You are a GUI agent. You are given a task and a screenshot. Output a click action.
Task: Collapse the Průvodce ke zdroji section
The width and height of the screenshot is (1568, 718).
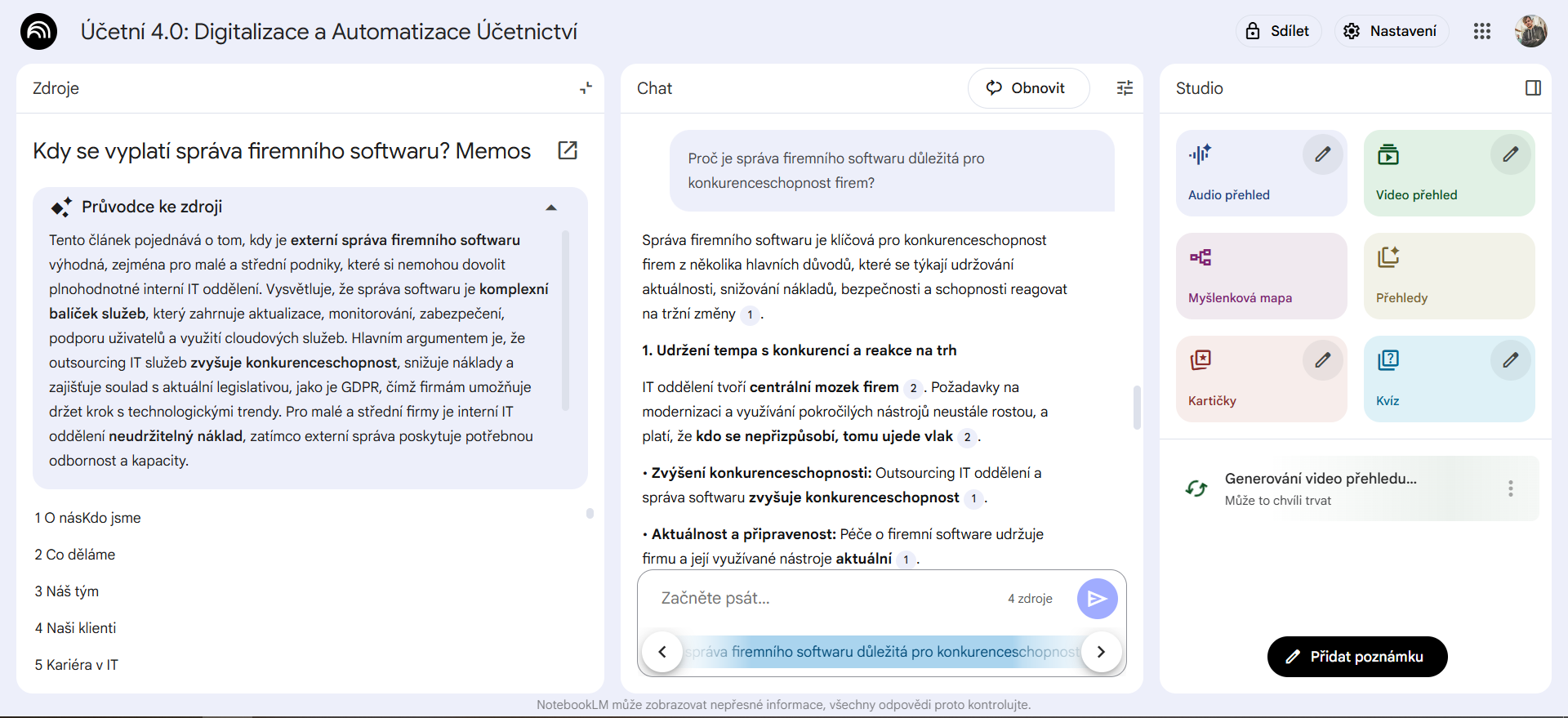(551, 207)
